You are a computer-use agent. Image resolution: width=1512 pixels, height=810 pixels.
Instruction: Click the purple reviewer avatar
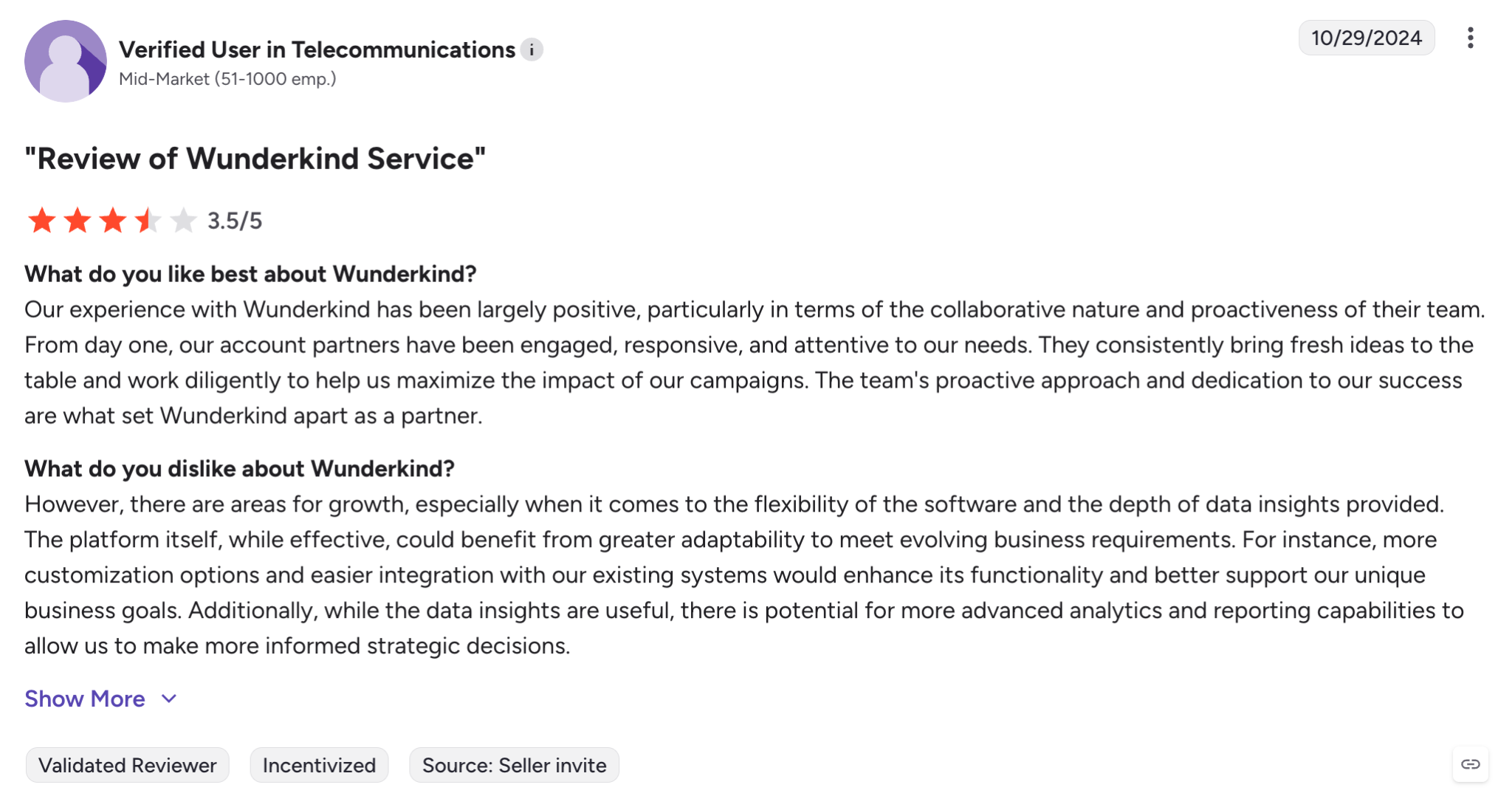(66, 61)
